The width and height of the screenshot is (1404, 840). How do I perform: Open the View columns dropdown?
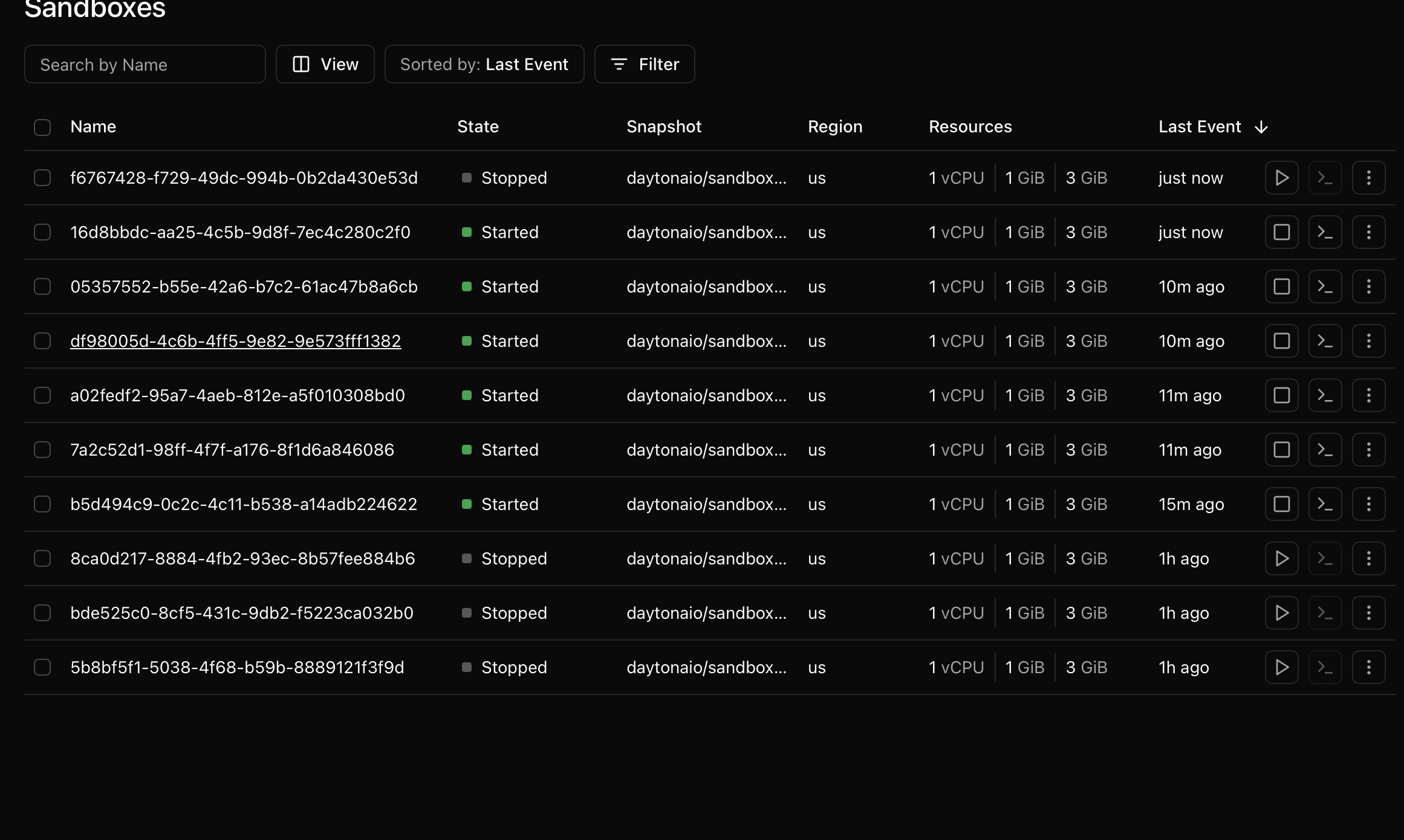325,64
